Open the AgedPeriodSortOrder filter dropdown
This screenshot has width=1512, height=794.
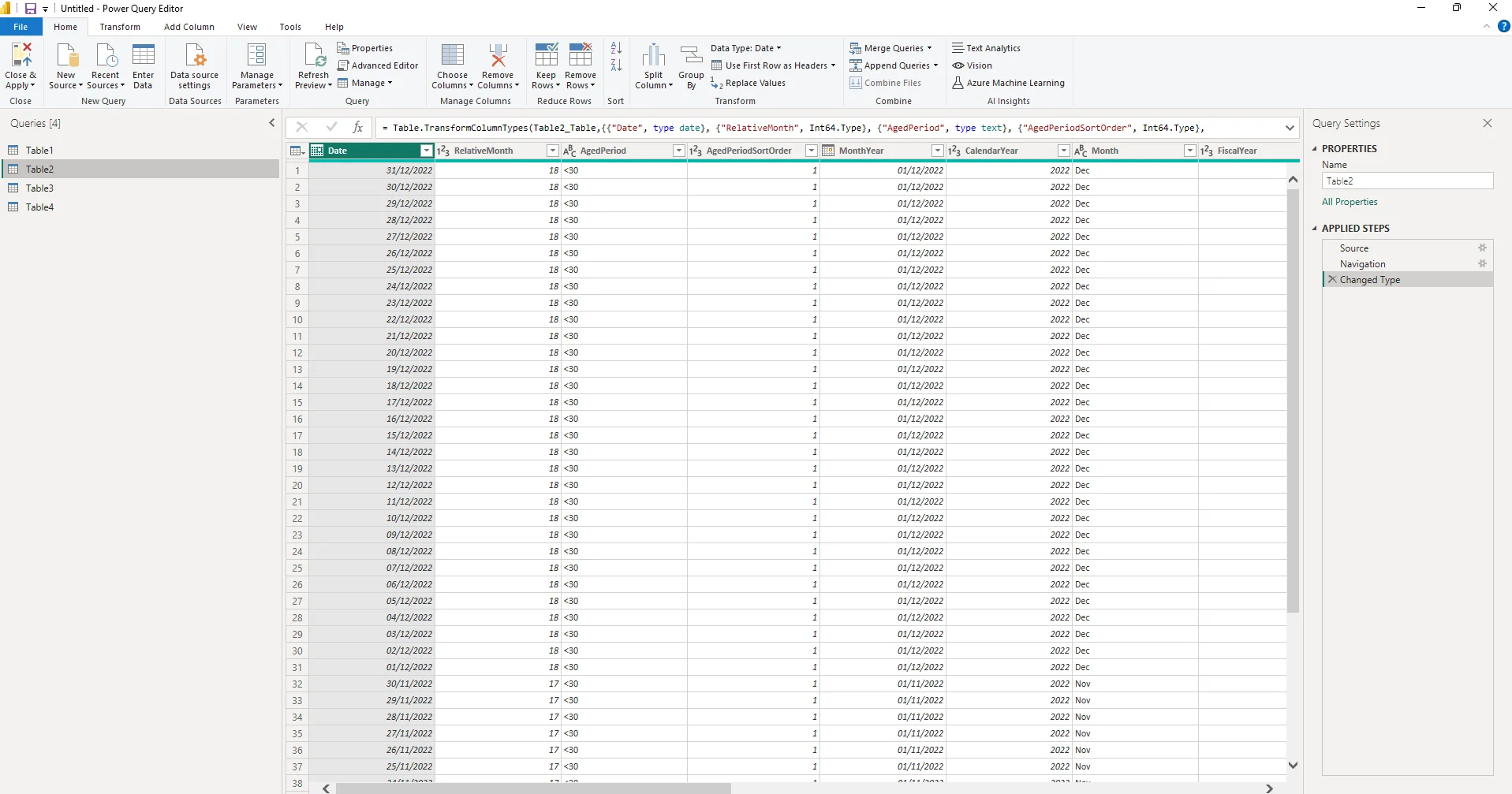tap(811, 151)
